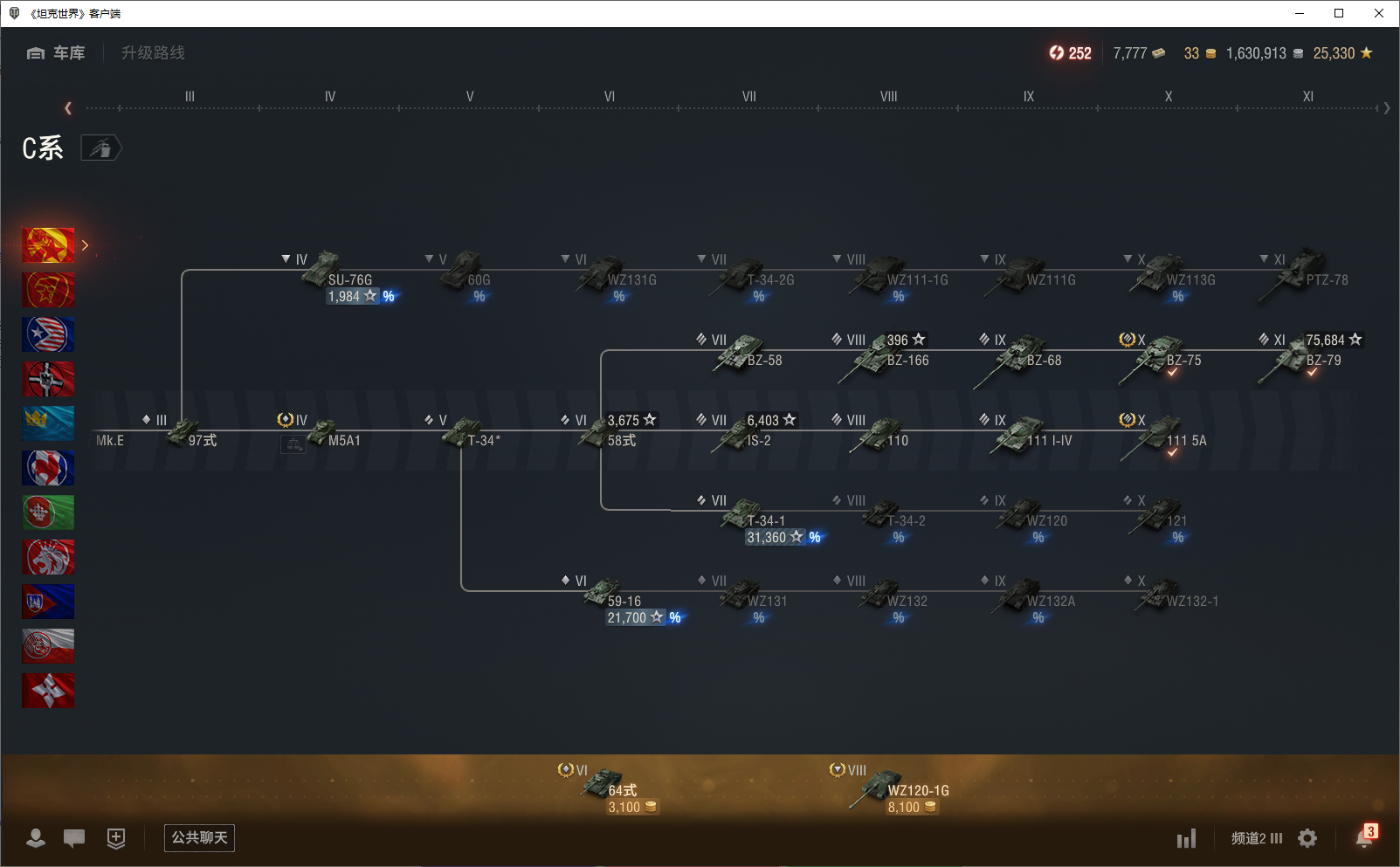
Task: Switch to the 车库 garage tab
Action: coord(56,53)
